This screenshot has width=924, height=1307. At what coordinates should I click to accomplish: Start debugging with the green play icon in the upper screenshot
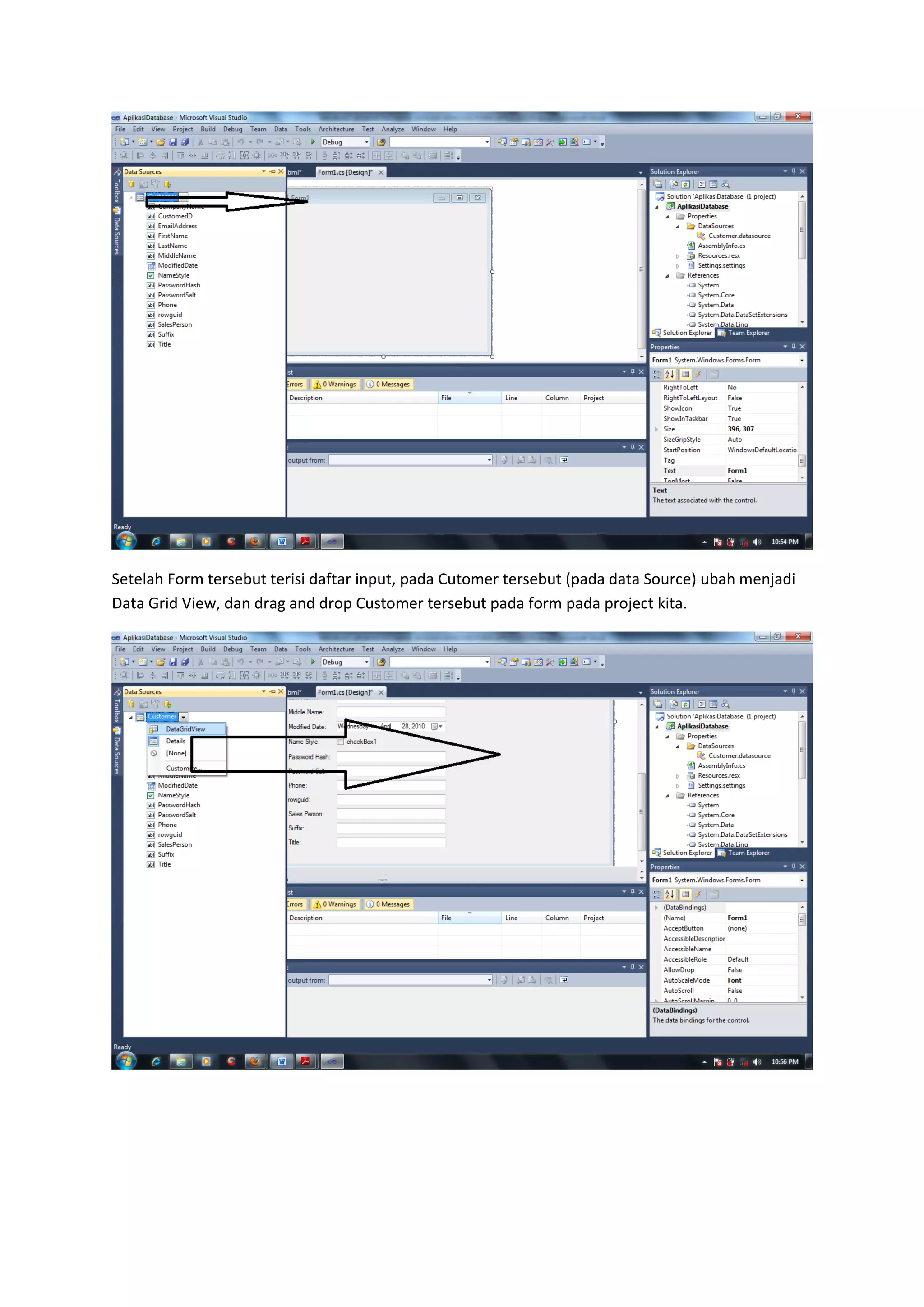click(313, 142)
